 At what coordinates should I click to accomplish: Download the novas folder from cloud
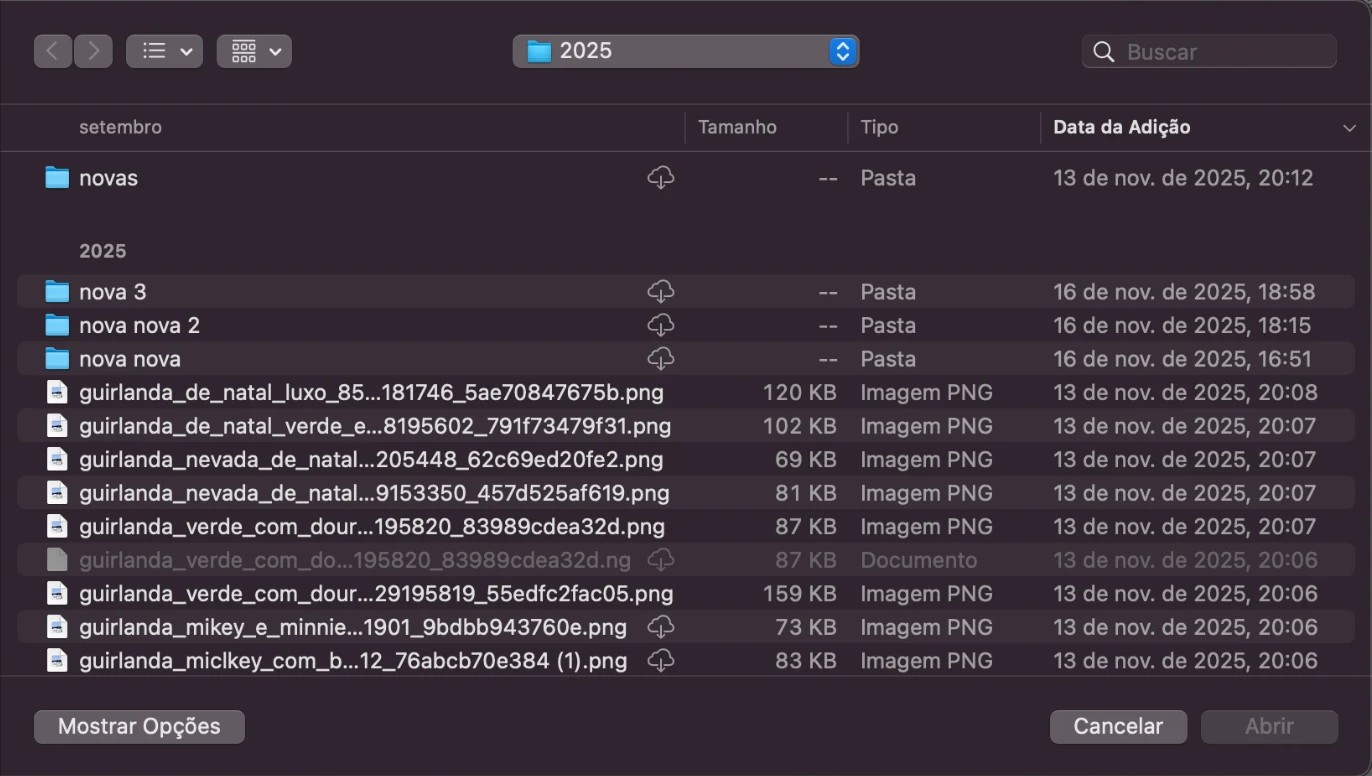(x=661, y=178)
